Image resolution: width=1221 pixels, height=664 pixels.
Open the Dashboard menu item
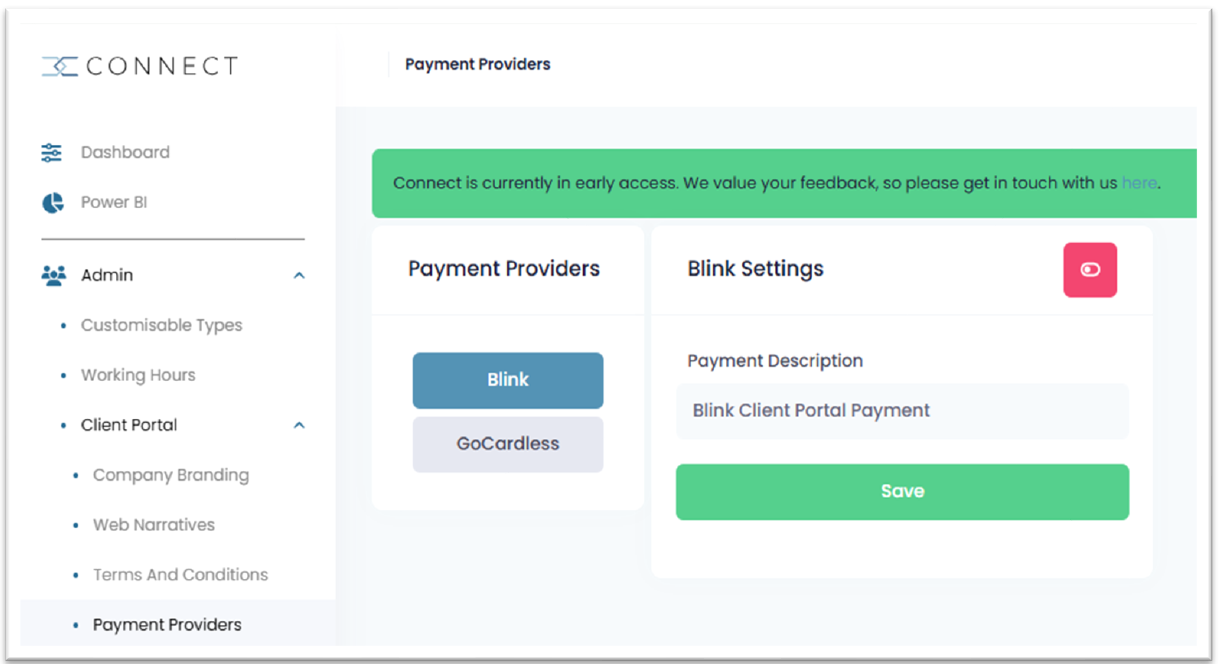click(x=125, y=152)
